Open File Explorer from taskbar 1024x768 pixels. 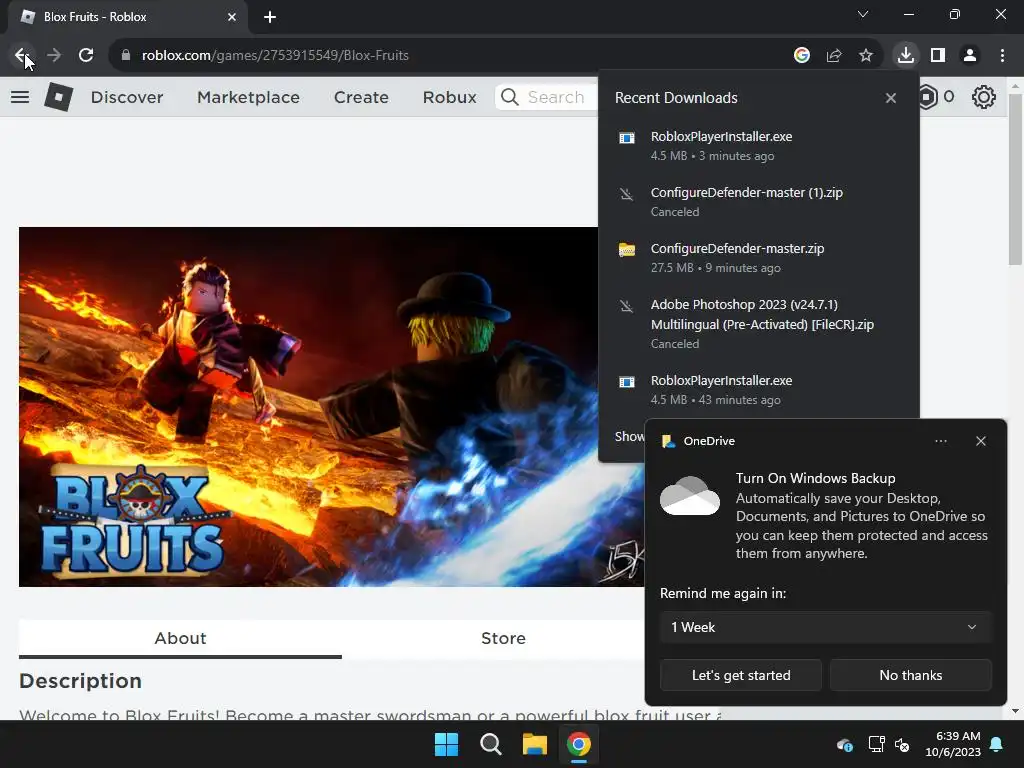535,744
